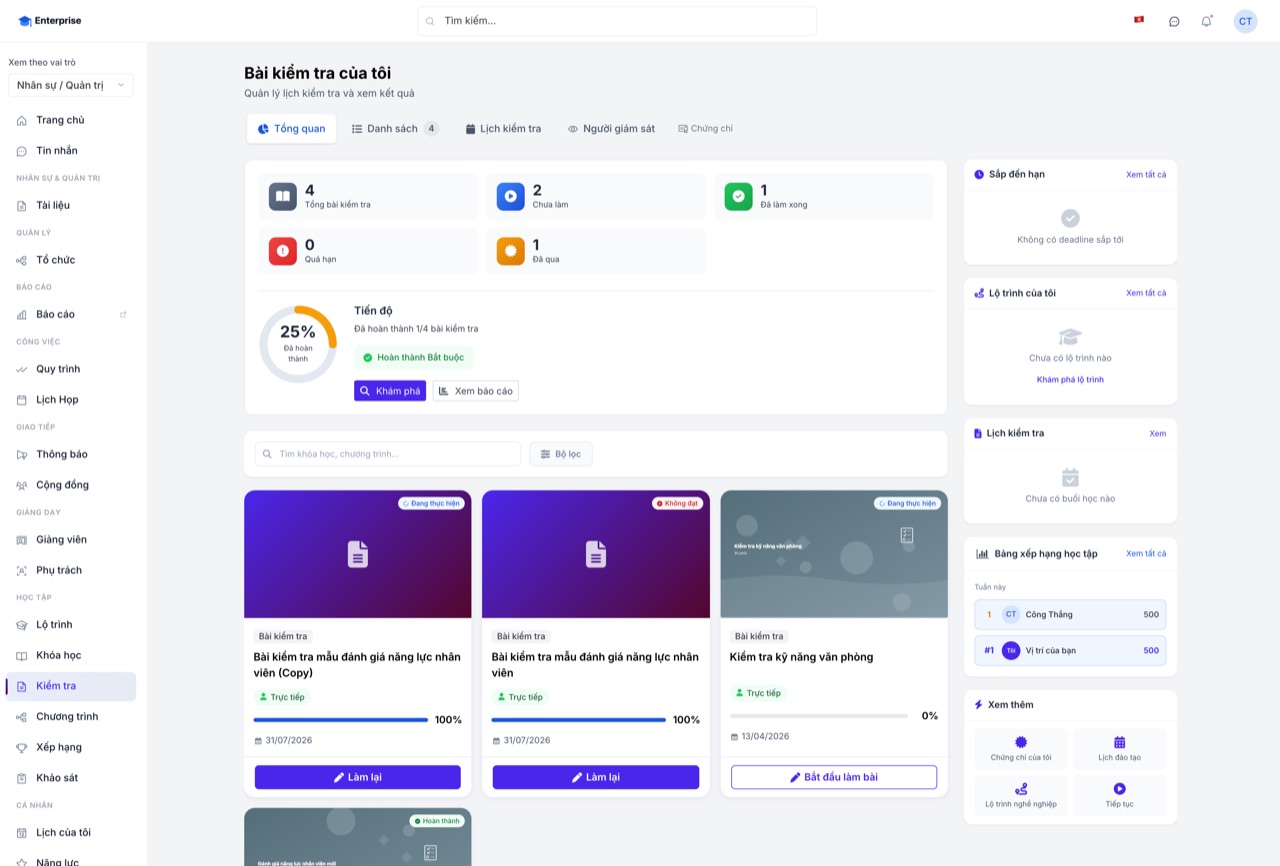Click the Phụ trách sidebar icon

click(22, 570)
